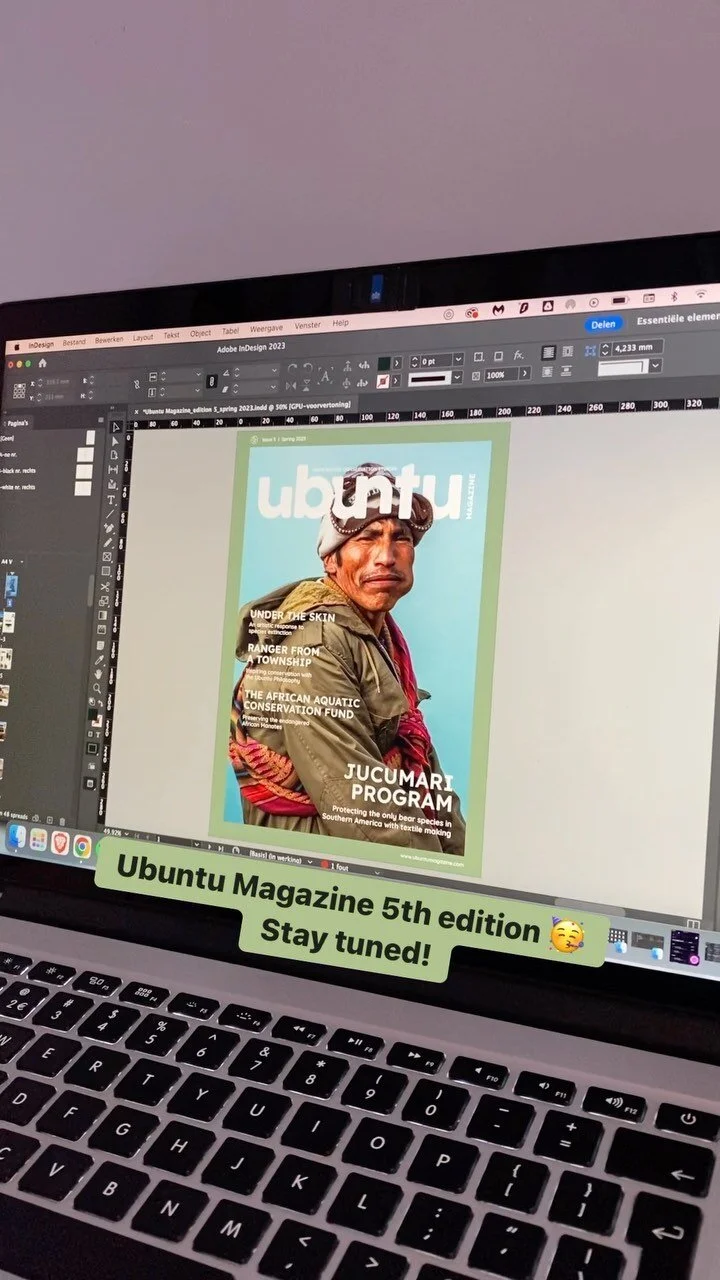
Task: Select the Rectangle Frame tool
Action: click(107, 557)
